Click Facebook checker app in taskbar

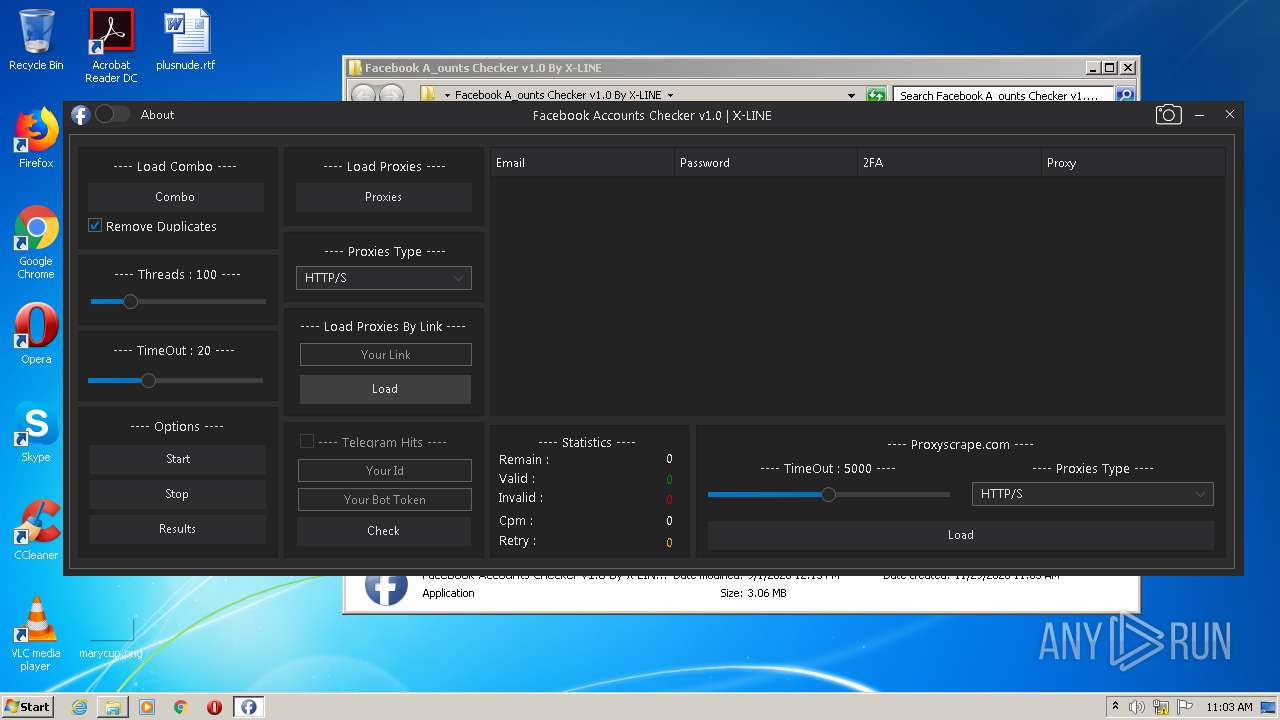click(x=248, y=707)
